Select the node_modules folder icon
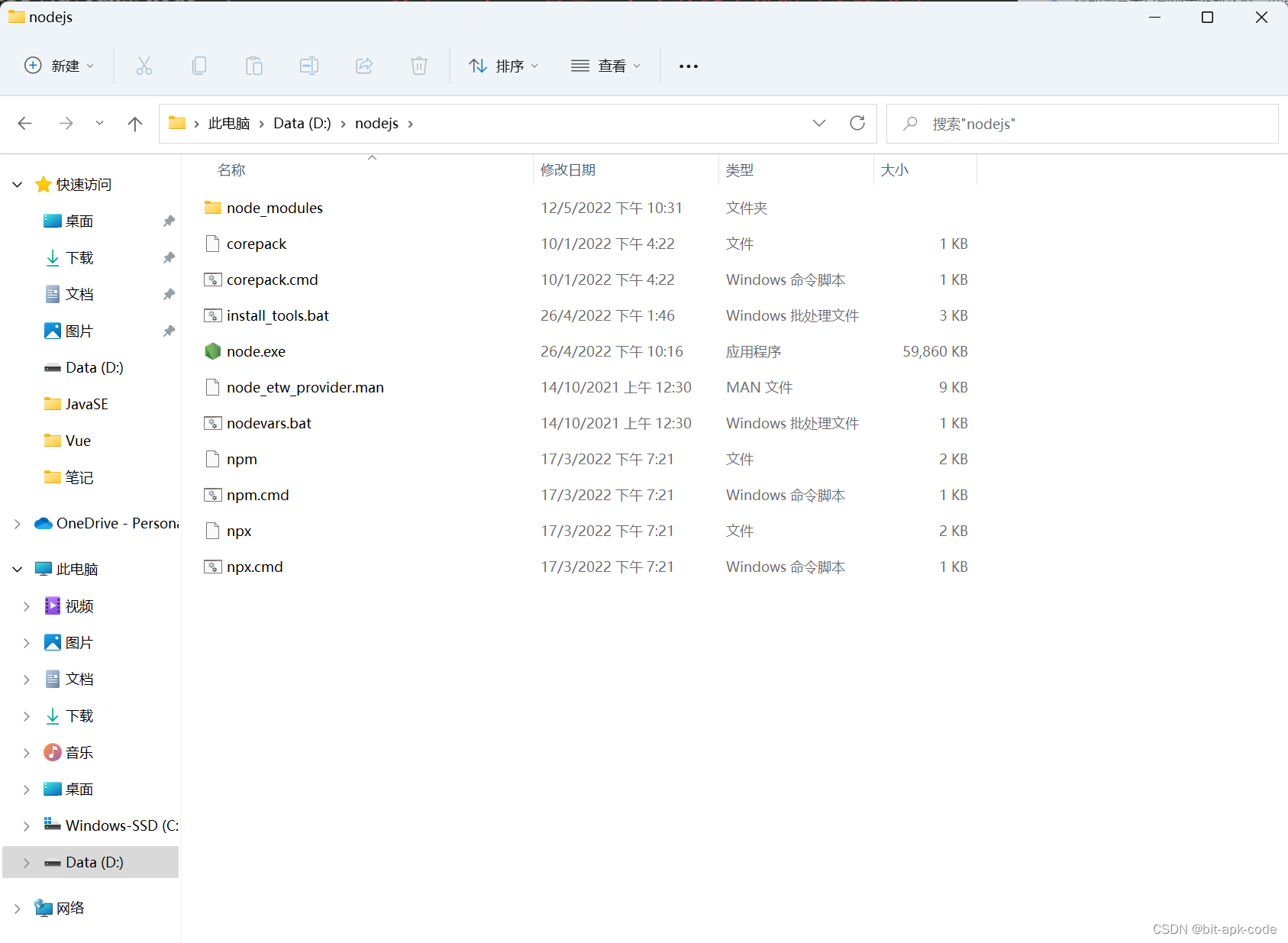 [213, 208]
